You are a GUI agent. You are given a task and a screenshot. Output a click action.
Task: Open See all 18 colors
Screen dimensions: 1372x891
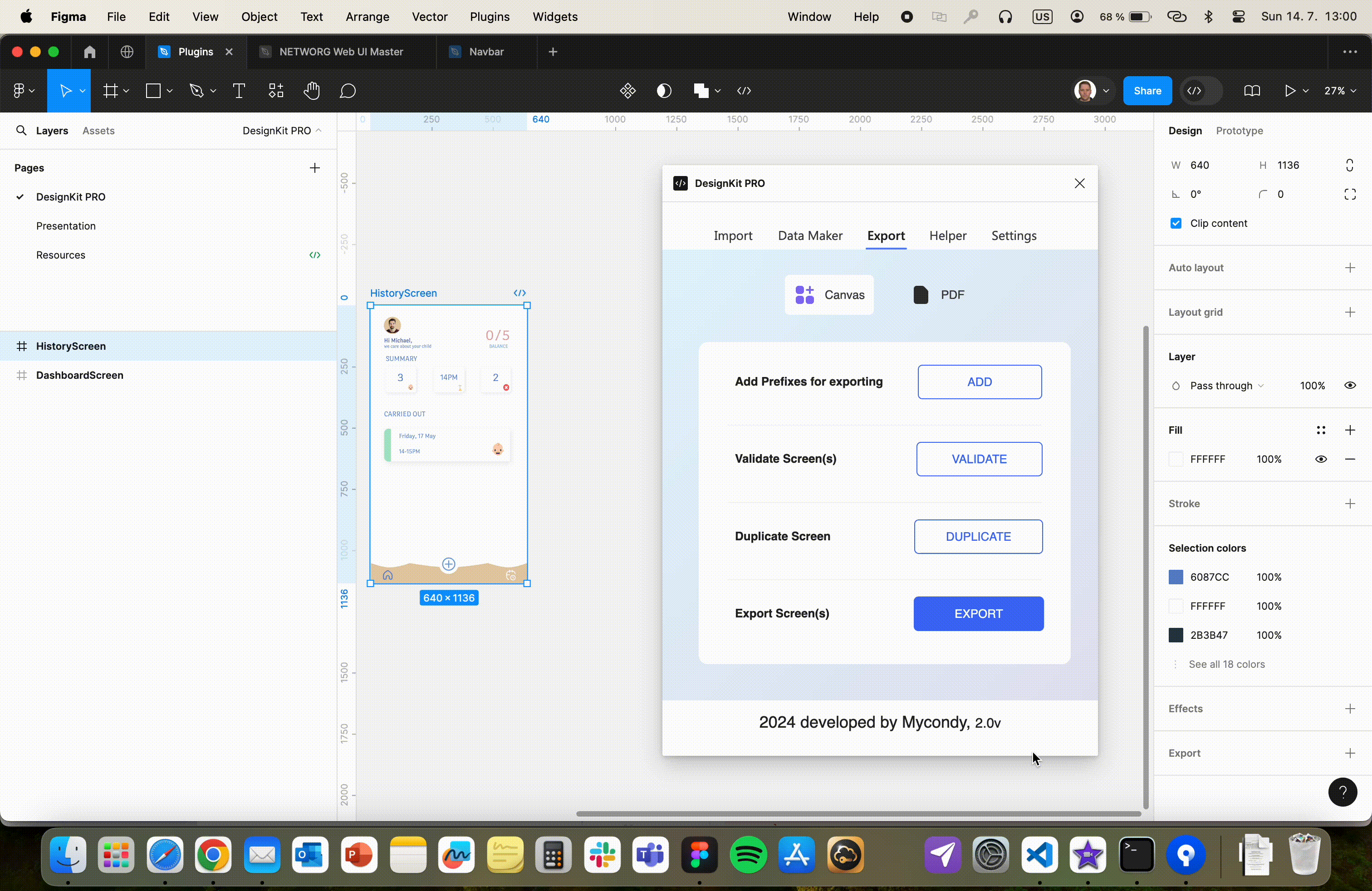(x=1227, y=663)
